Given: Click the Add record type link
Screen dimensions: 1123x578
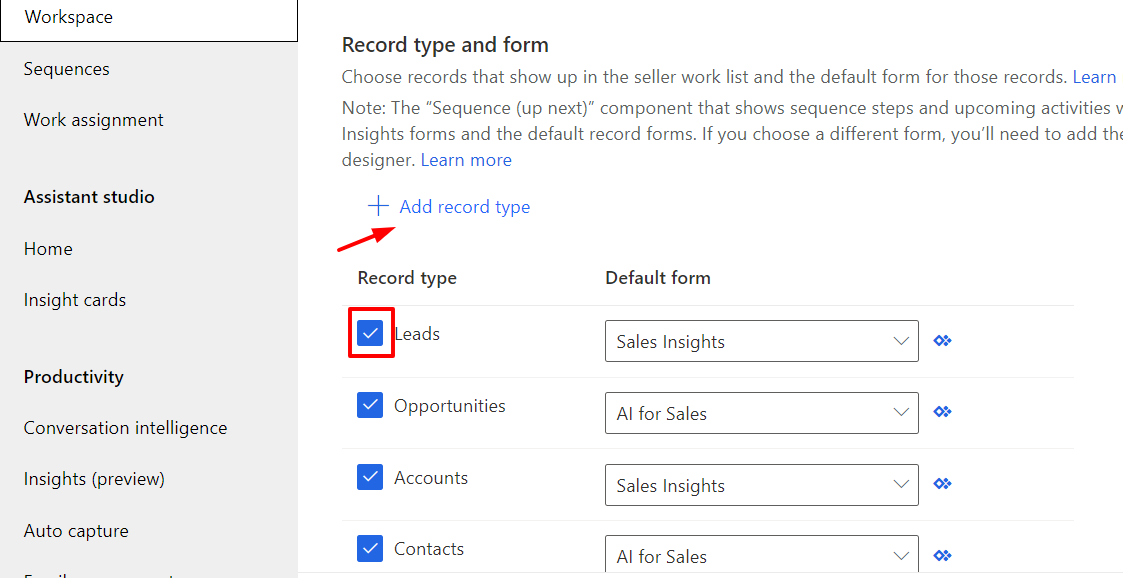Looking at the screenshot, I should click(x=464, y=207).
